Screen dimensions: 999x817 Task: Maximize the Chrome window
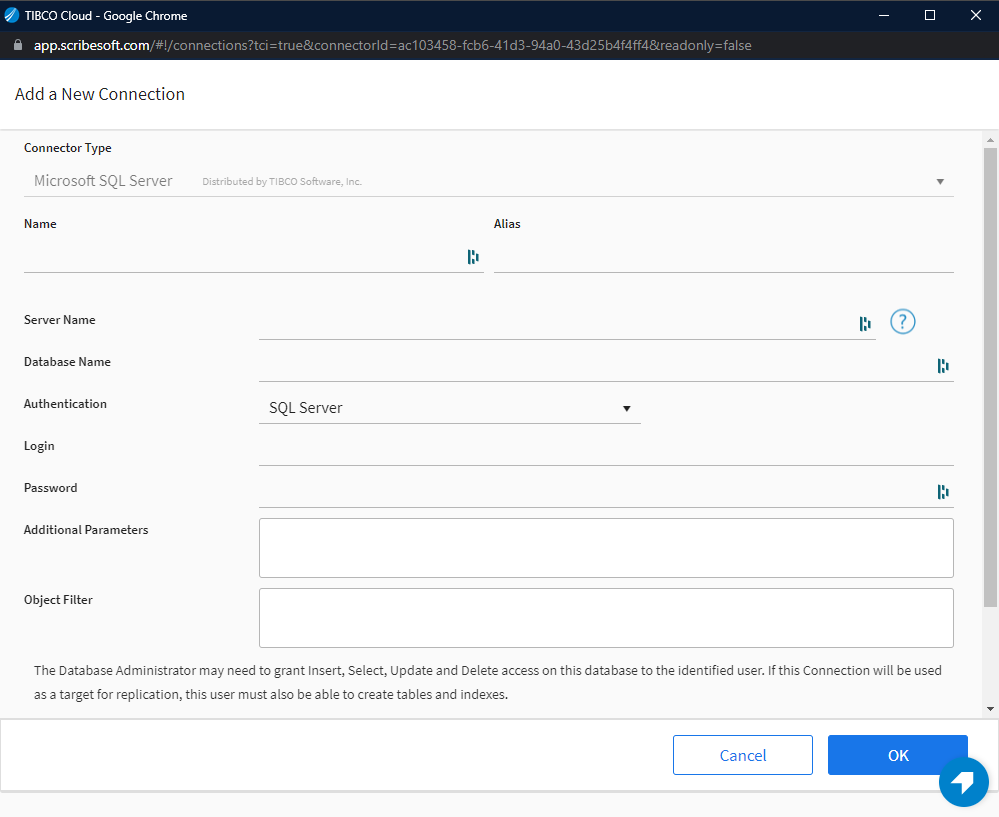pyautogui.click(x=929, y=15)
